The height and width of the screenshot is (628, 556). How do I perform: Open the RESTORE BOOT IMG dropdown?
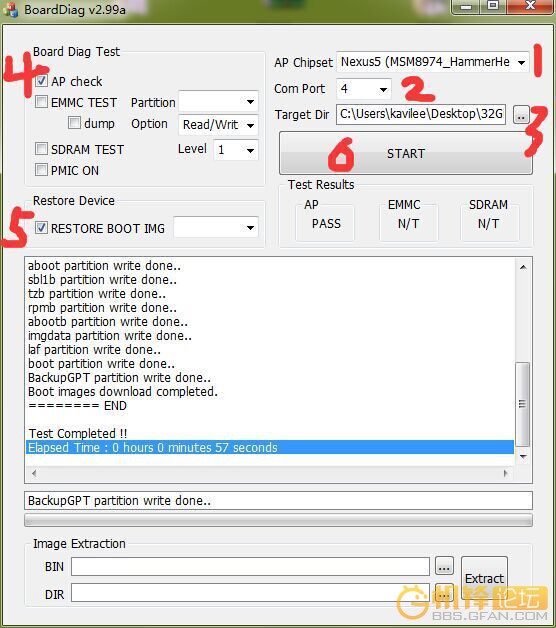(x=216, y=227)
